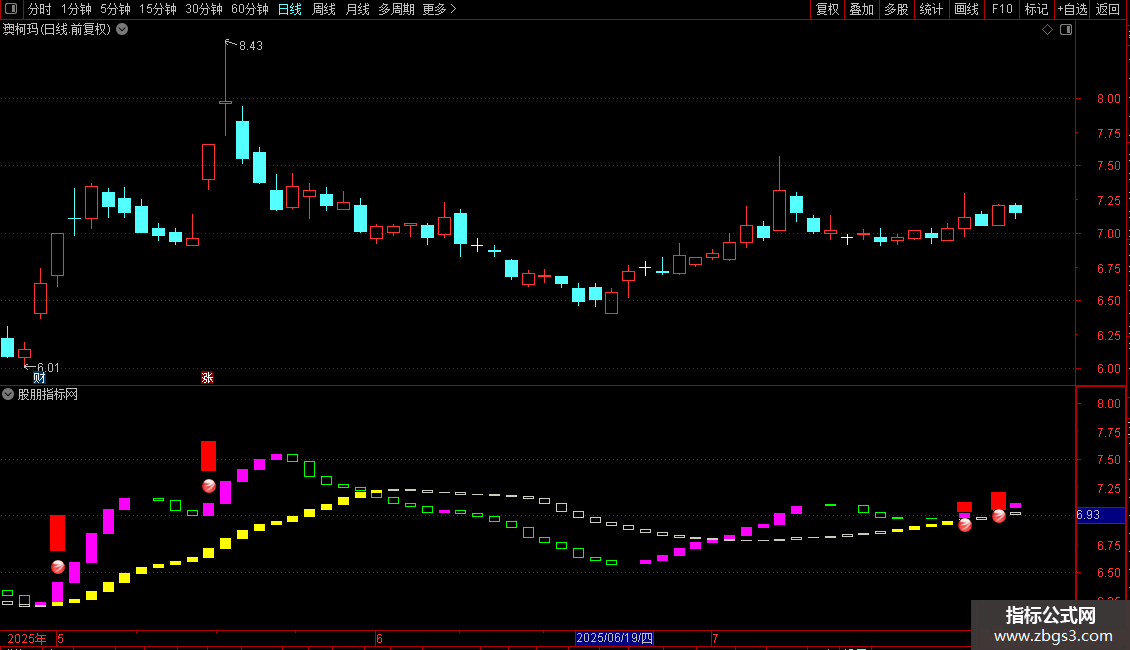This screenshot has width=1130, height=650.
Task: Open the 画线 drawing tools
Action: tap(966, 9)
